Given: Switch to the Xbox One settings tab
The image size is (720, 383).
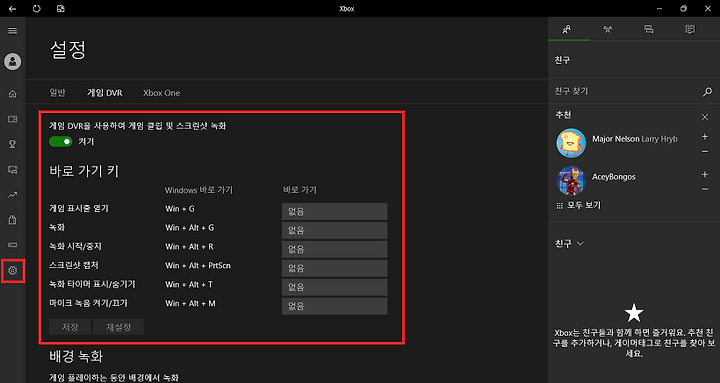Looking at the screenshot, I should coord(161,93).
